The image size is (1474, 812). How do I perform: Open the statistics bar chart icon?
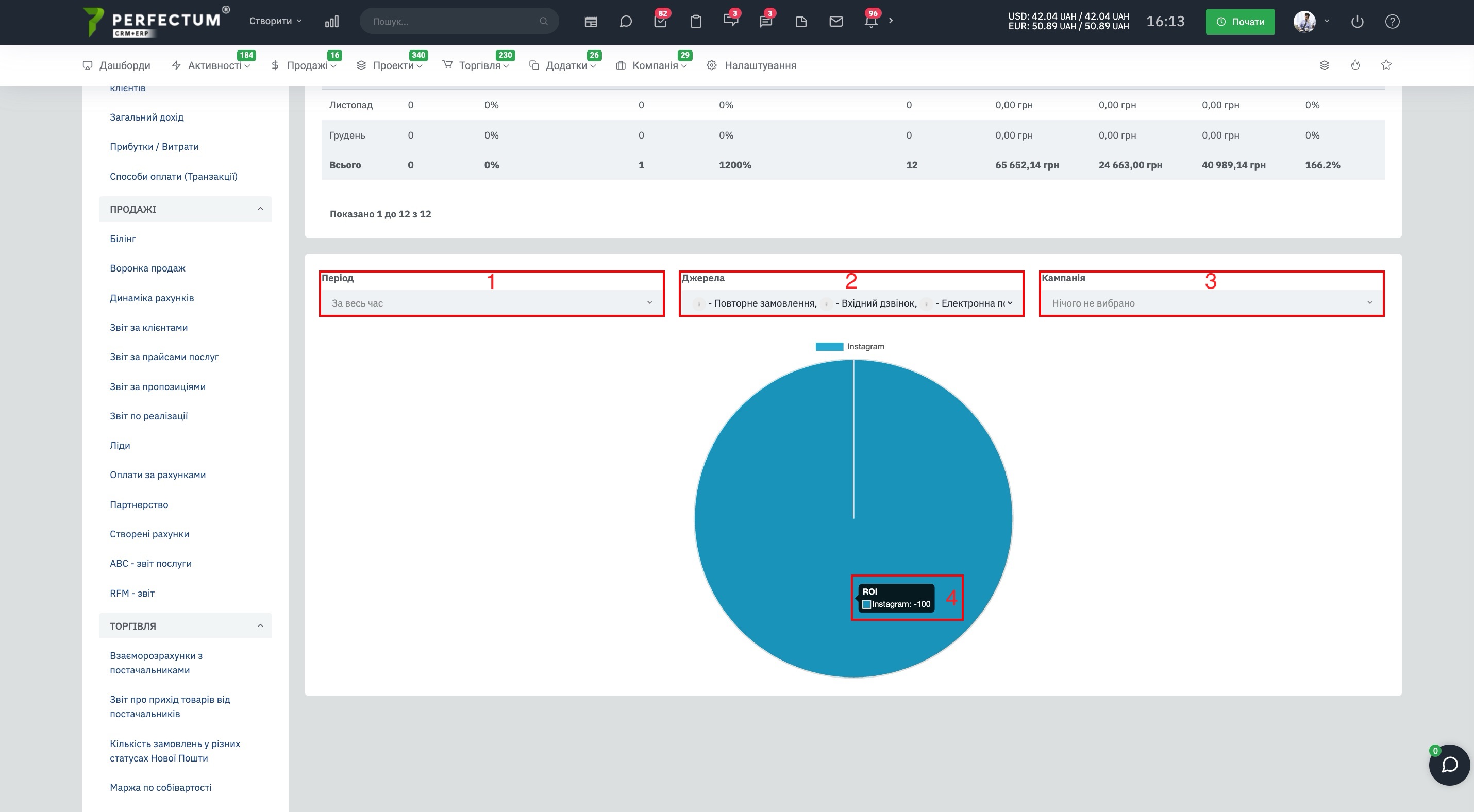[332, 22]
